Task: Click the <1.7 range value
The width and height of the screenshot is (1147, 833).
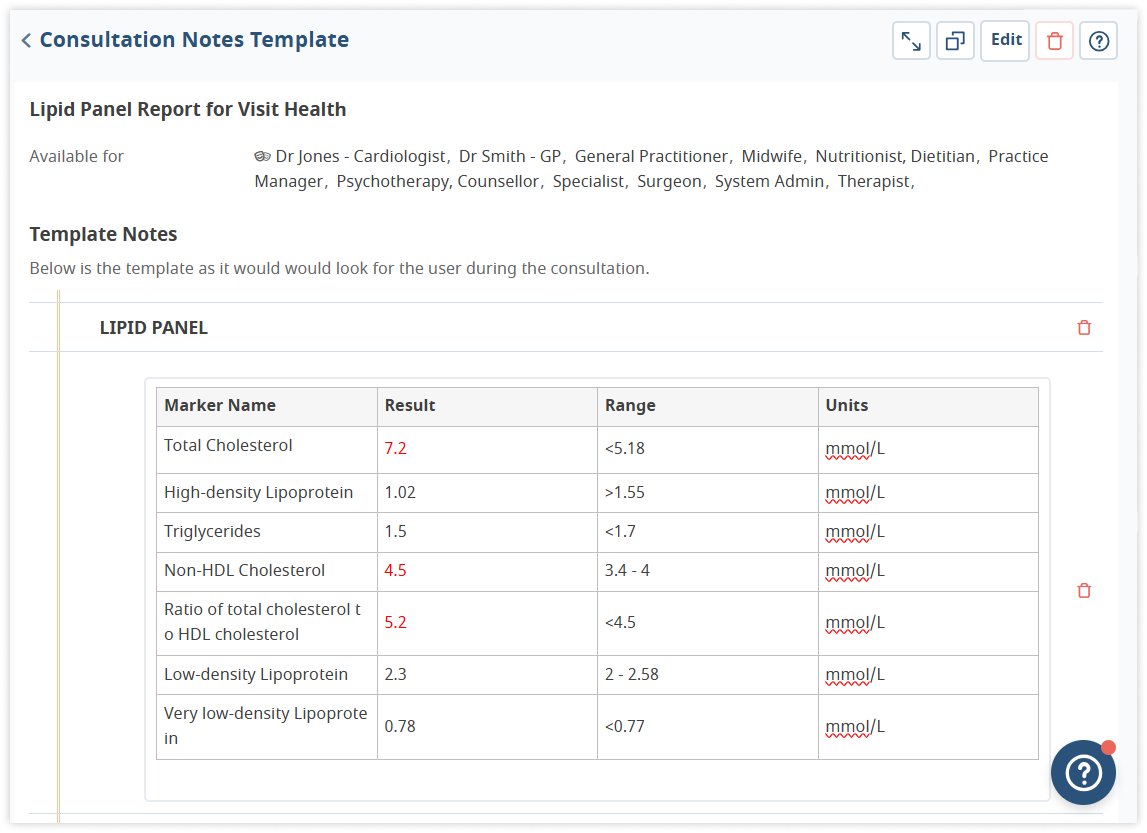Action: point(620,532)
